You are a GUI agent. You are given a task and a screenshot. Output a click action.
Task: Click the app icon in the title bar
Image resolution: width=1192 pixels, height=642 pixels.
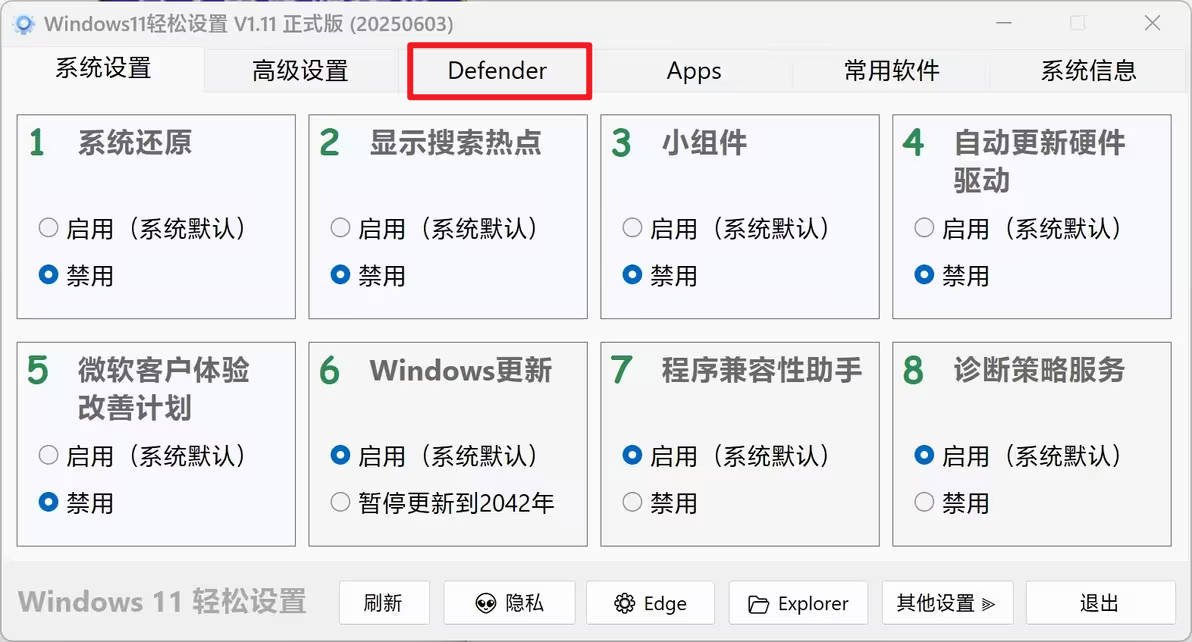24,23
